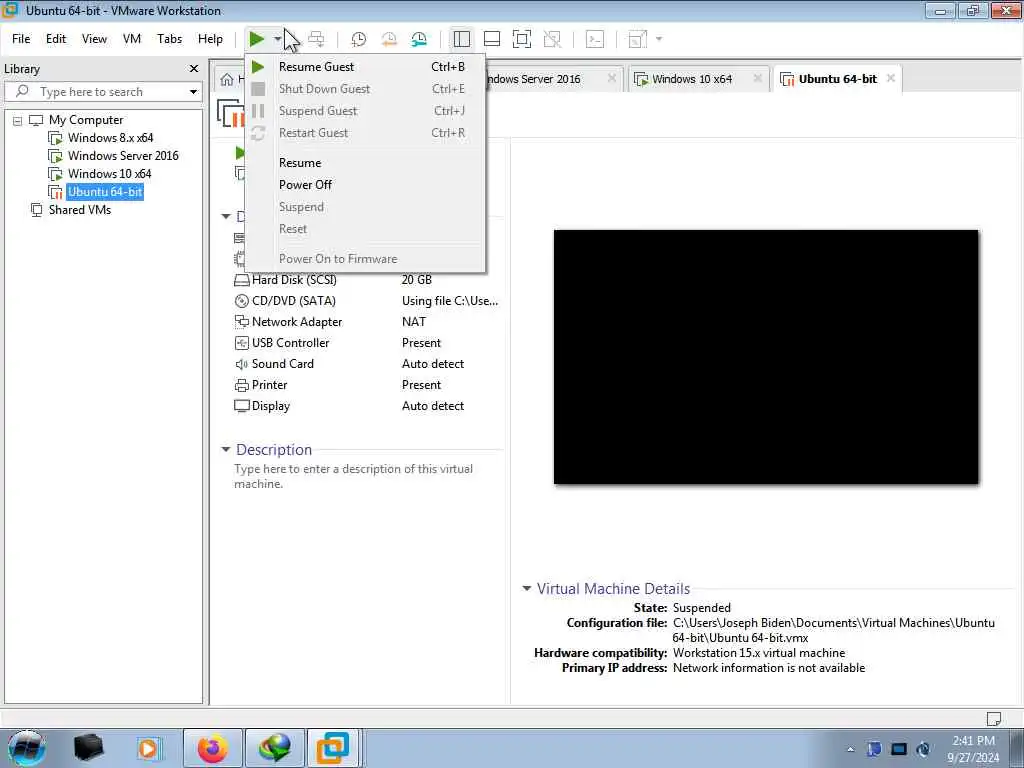
Task: Open the library search filter dropdown
Action: pos(193,92)
